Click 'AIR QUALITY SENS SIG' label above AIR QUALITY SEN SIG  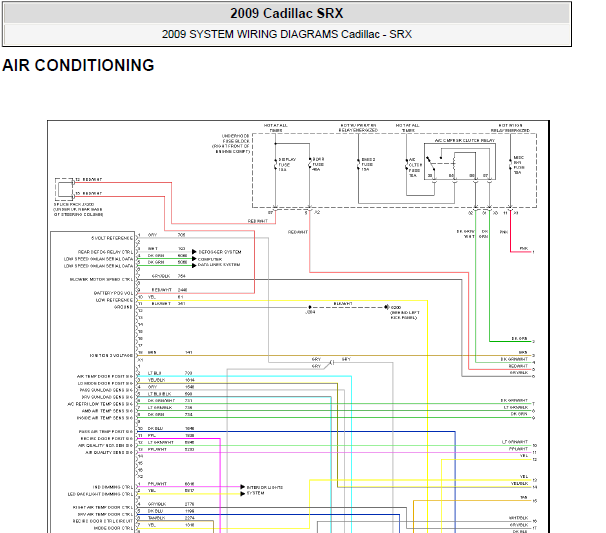[105, 446]
